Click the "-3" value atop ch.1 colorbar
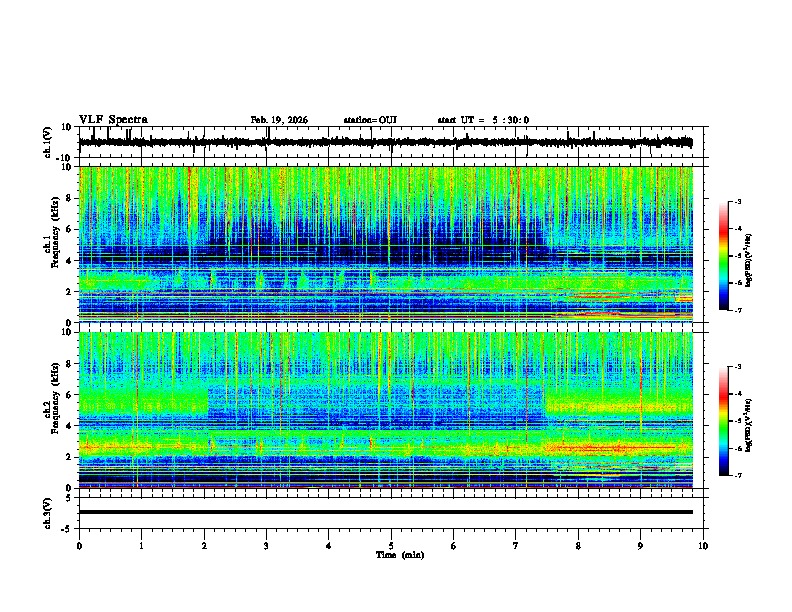Viewport: 792px width, 612px height. pyautogui.click(x=737, y=201)
